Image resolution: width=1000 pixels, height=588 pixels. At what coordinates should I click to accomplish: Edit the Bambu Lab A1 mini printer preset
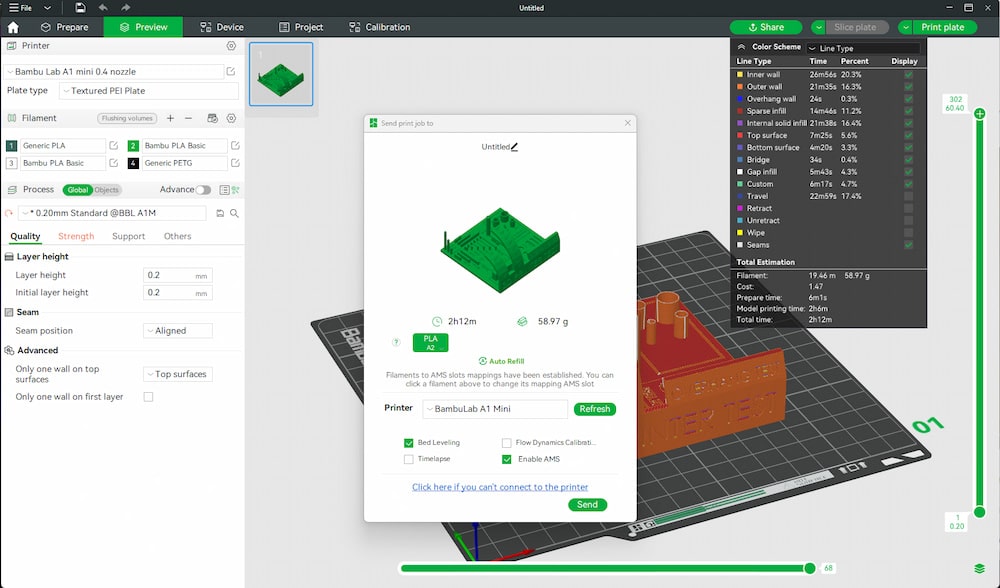point(231,71)
